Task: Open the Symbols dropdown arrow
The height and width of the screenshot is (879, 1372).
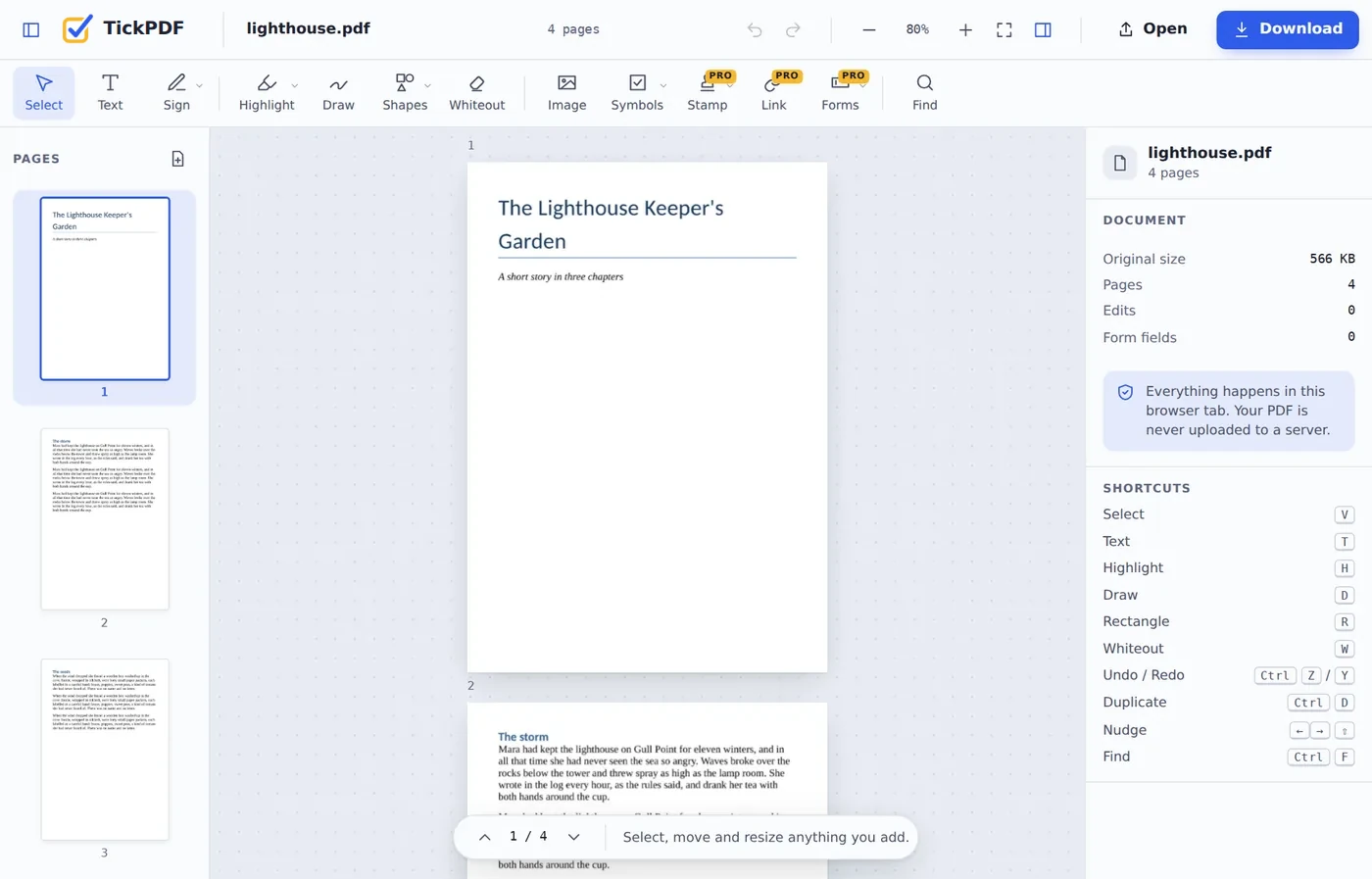Action: pos(663,85)
